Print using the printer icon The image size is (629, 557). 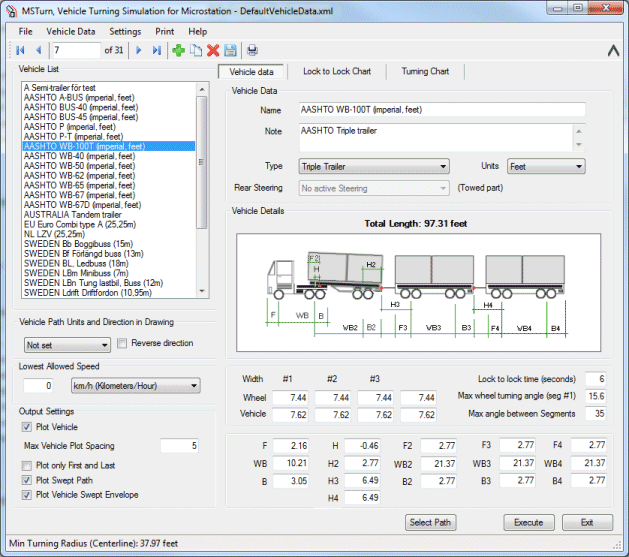coord(252,50)
